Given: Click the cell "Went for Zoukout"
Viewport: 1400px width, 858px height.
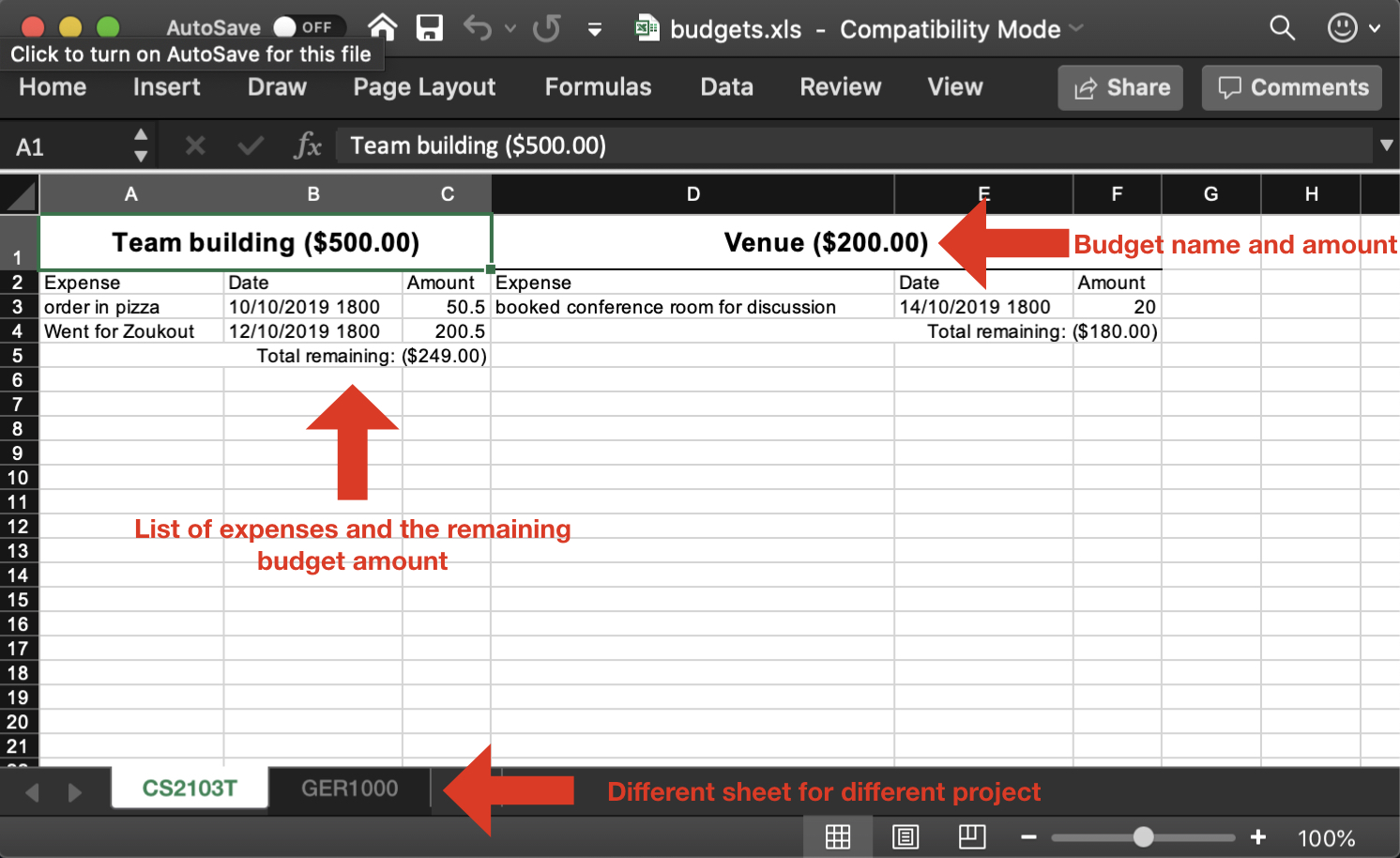Looking at the screenshot, I should [131, 331].
